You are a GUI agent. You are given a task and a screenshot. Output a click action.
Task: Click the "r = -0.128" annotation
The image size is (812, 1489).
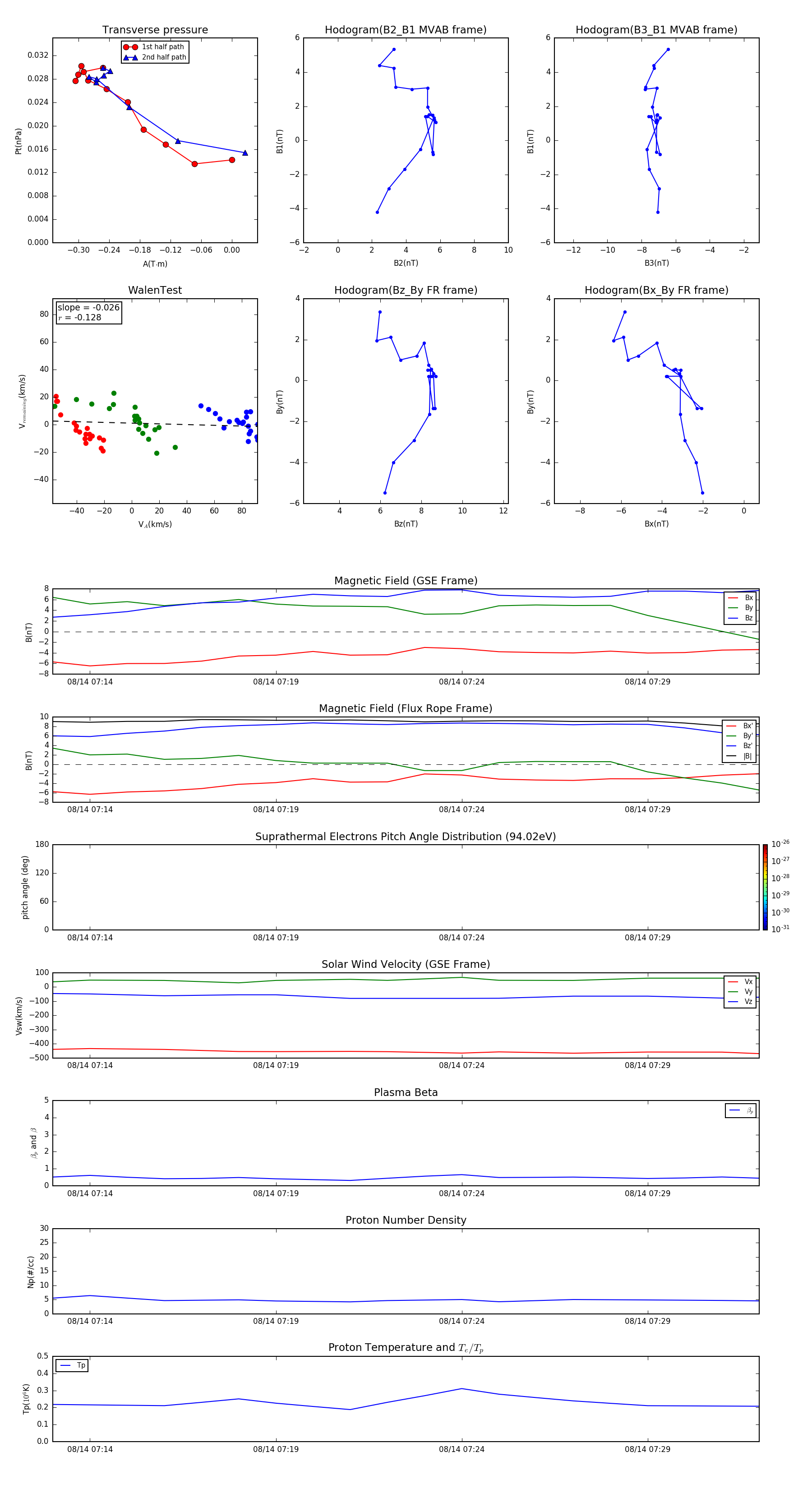pyautogui.click(x=80, y=317)
